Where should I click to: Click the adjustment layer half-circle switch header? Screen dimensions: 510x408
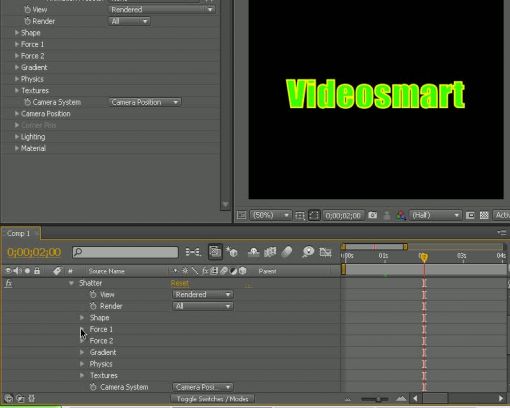tap(233, 271)
